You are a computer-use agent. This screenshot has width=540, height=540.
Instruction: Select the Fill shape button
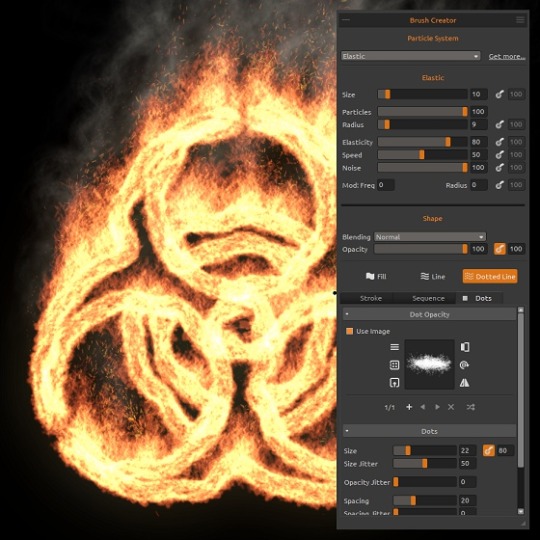coord(376,277)
